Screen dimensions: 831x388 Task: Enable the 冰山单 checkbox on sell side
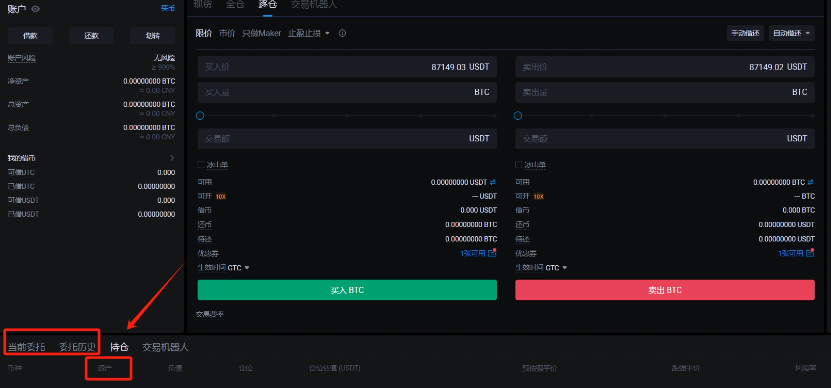(519, 165)
